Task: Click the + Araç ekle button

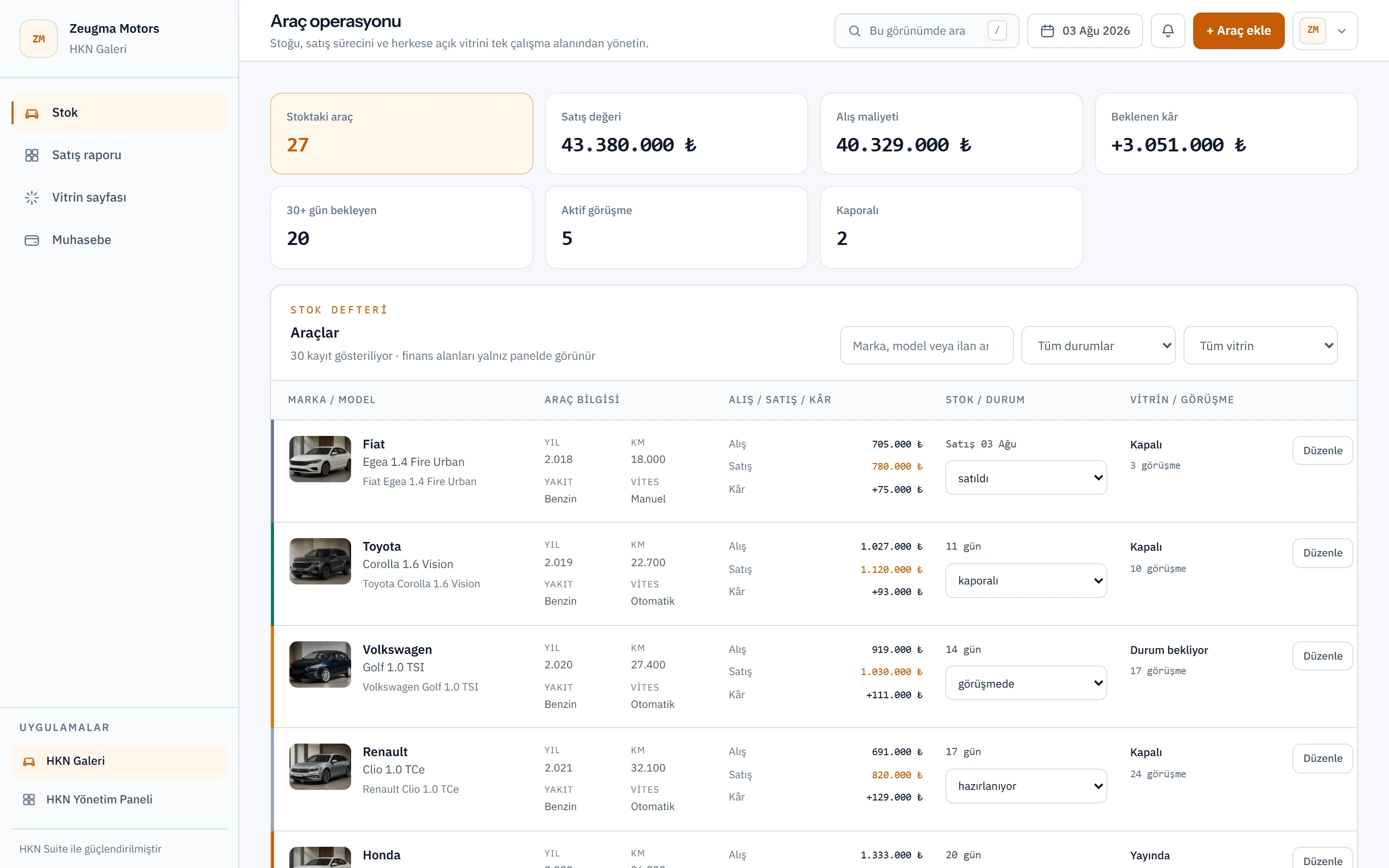Action: click(x=1239, y=31)
